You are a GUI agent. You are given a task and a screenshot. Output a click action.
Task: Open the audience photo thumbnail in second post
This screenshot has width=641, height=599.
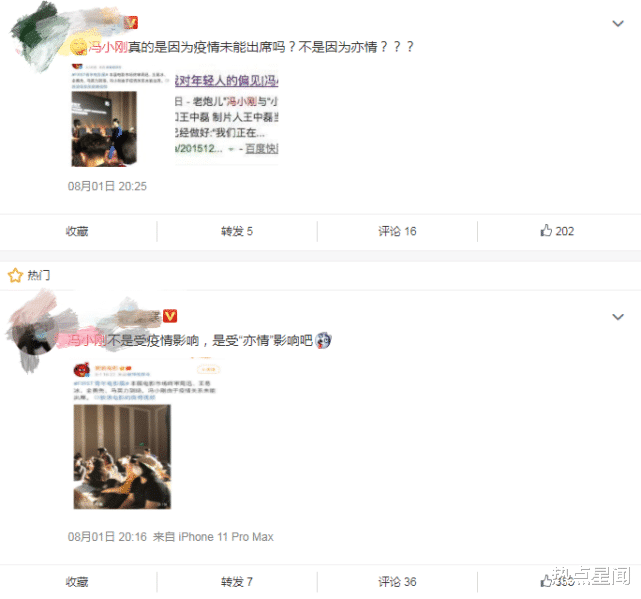(x=122, y=457)
